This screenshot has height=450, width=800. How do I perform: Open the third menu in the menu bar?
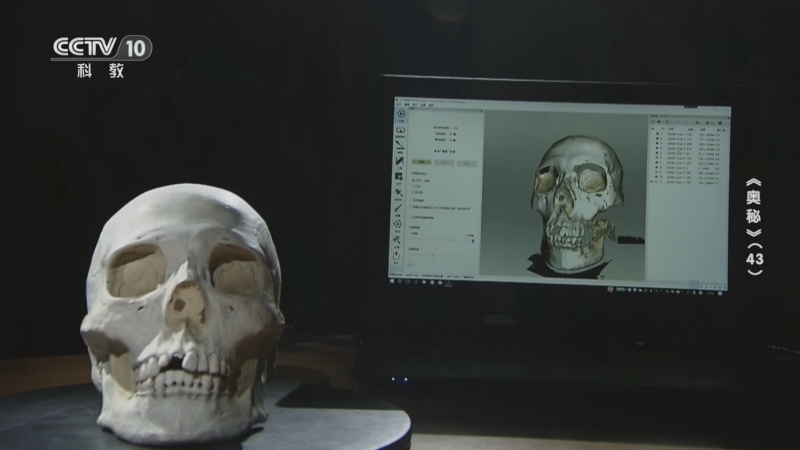pos(414,105)
